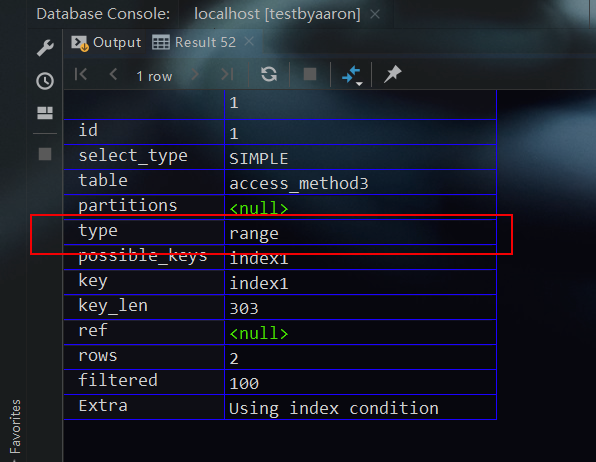Switch to the Output tab
Screen dimensions: 596x462
[x=106, y=42]
